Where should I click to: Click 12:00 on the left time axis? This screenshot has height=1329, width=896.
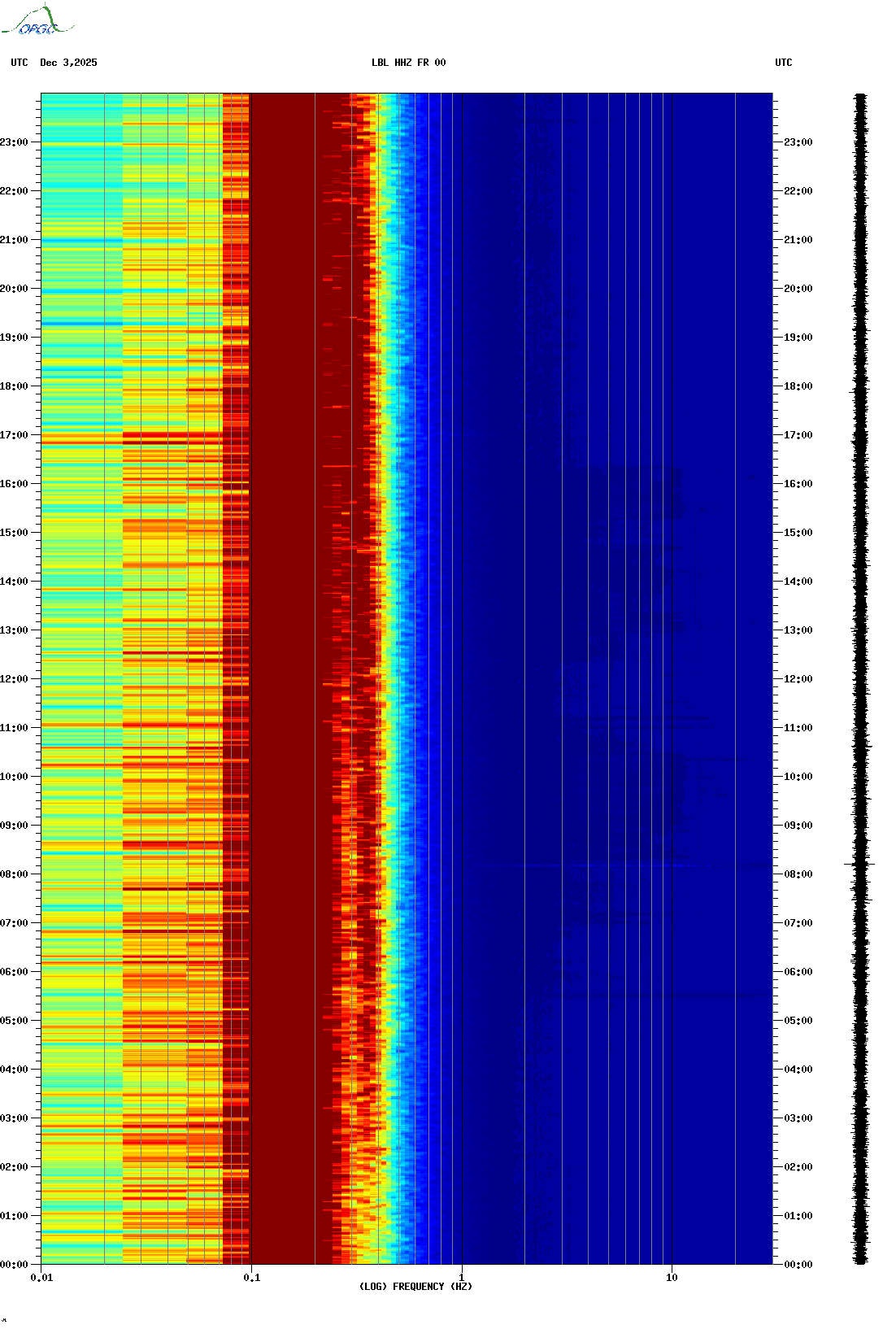coord(14,679)
